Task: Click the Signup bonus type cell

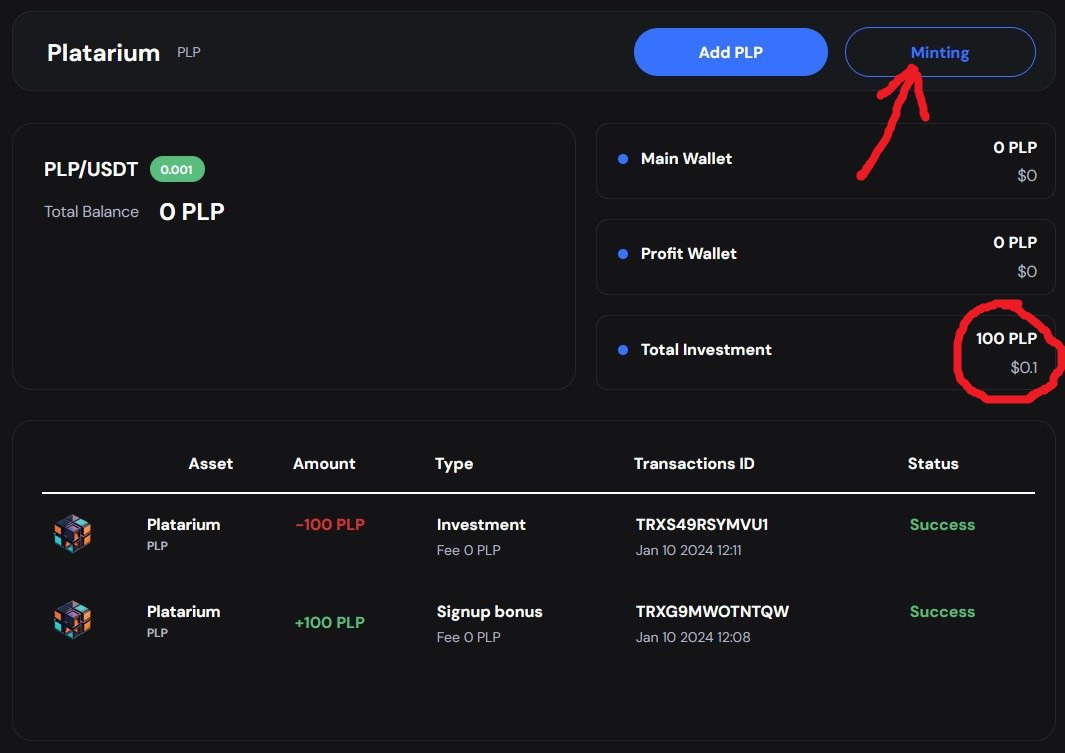Action: [x=489, y=612]
